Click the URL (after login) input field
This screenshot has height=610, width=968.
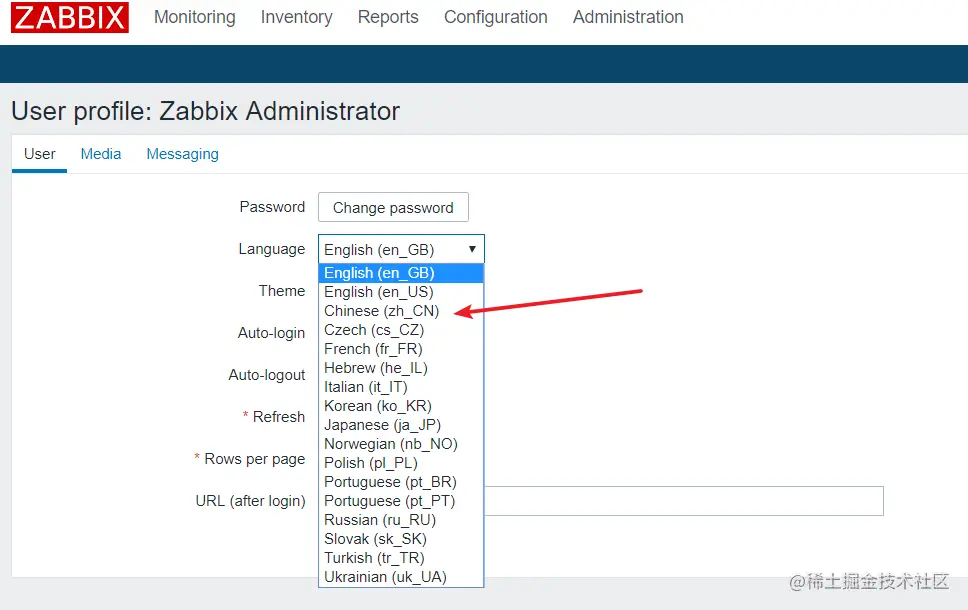(x=683, y=501)
